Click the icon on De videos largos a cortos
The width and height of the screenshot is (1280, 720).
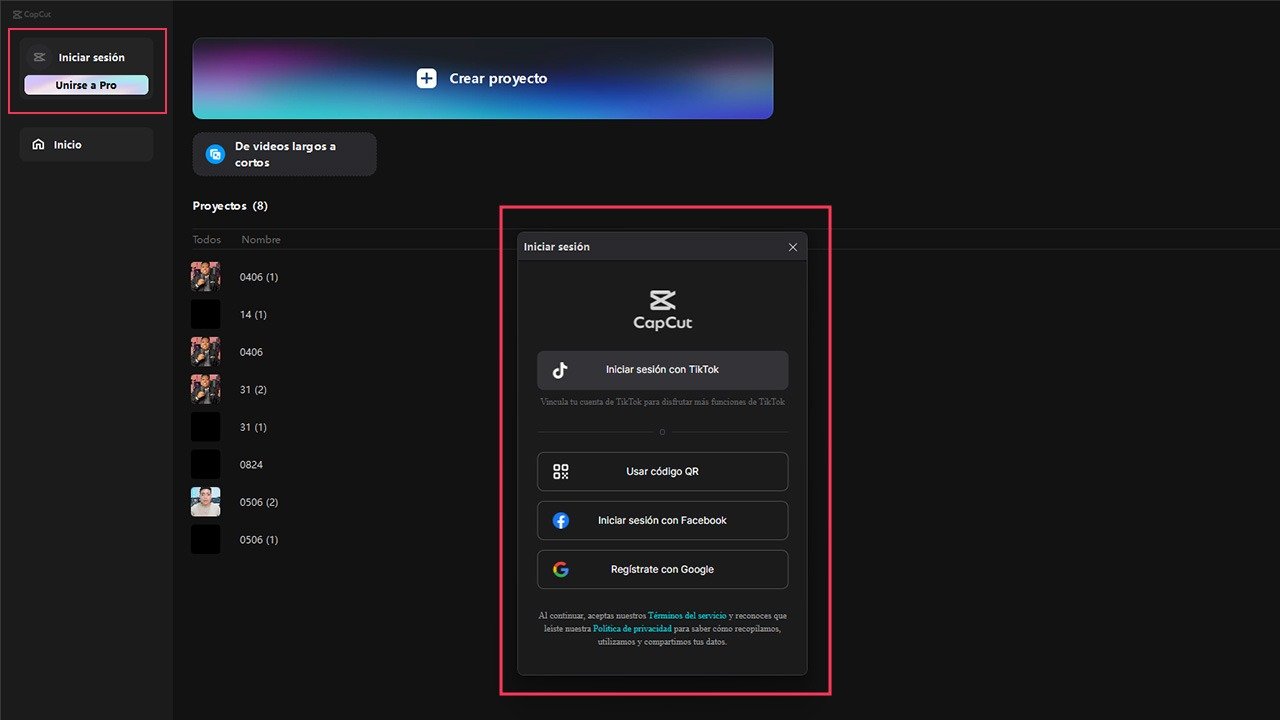click(215, 153)
